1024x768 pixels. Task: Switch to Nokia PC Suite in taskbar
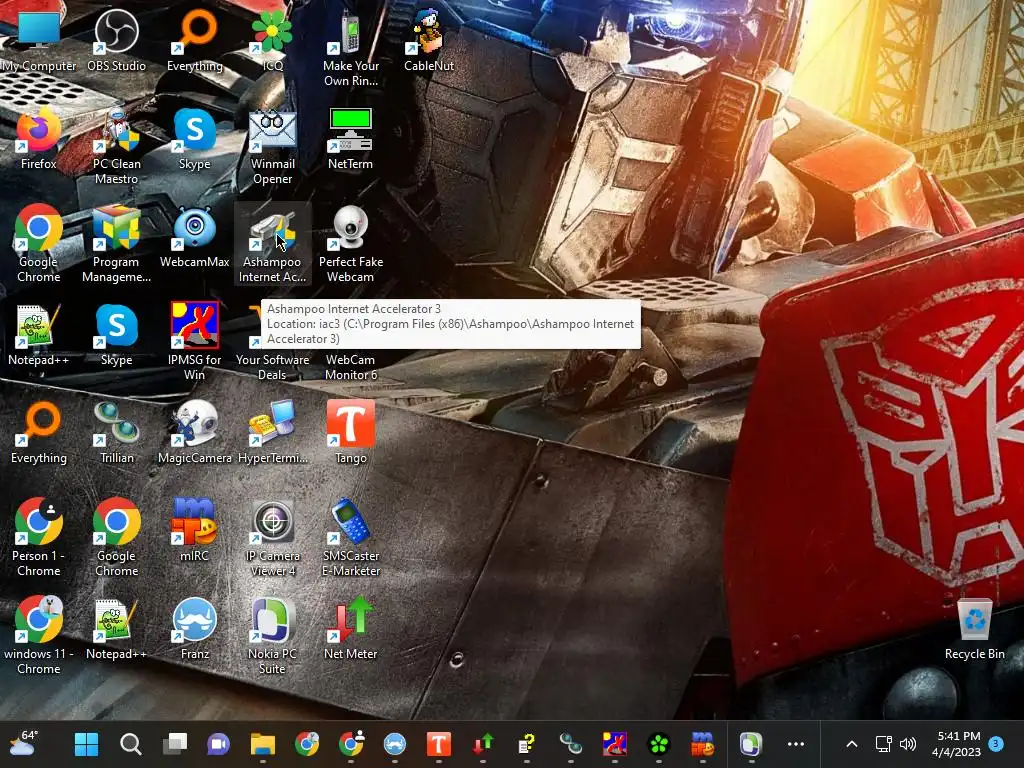coord(751,744)
